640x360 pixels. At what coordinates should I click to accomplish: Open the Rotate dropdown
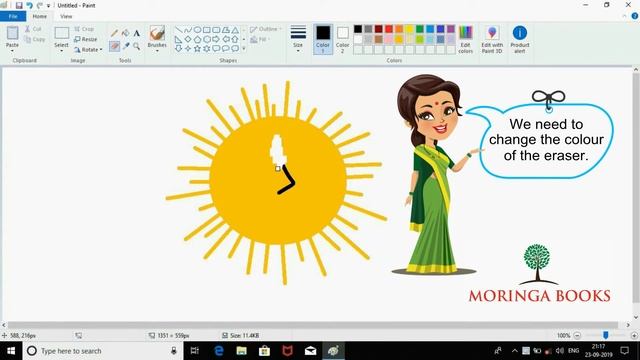point(88,50)
